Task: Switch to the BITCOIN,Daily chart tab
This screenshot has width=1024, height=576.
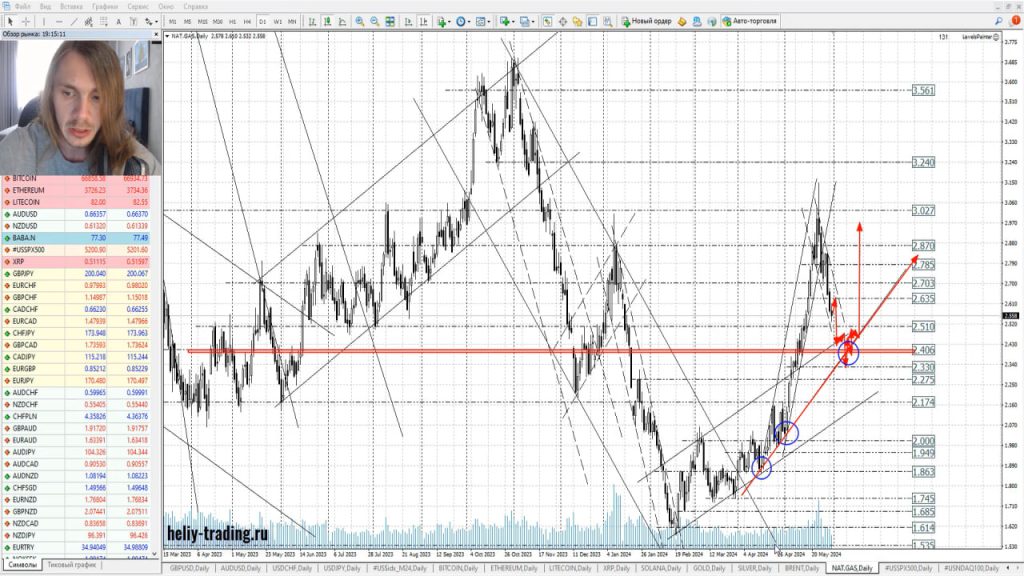Action: coord(459,567)
